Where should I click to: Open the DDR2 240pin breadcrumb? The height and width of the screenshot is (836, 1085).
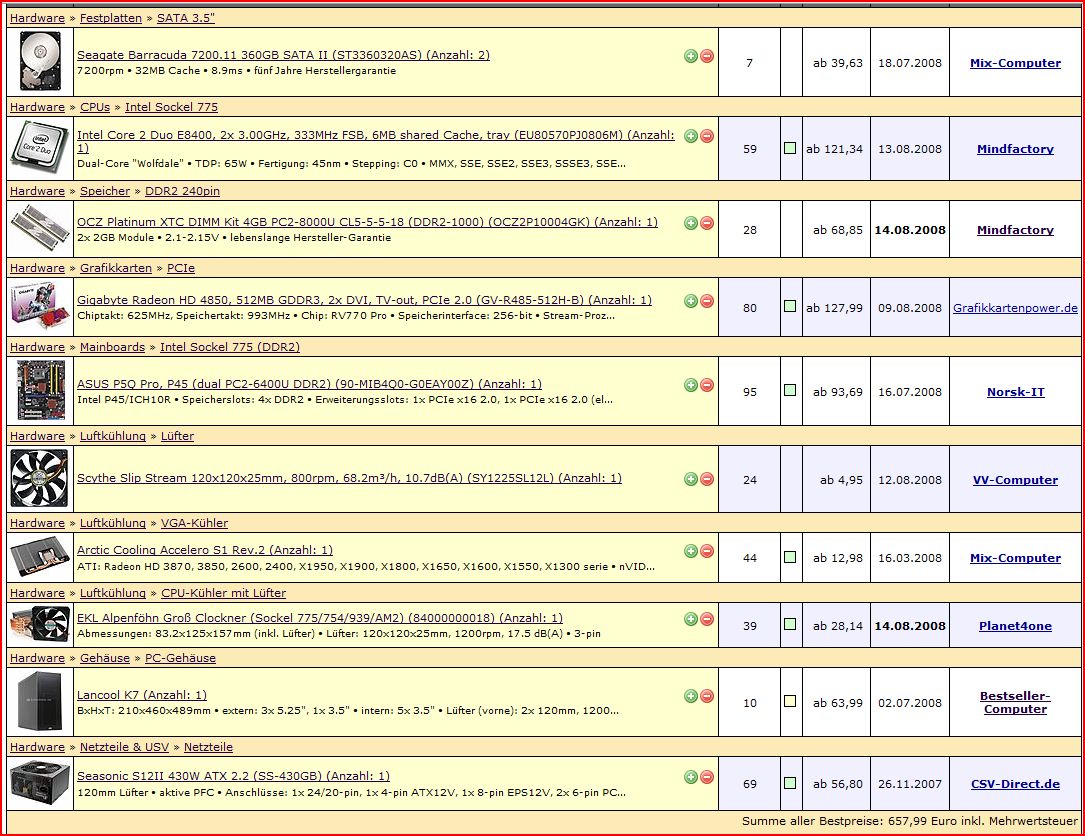[182, 191]
